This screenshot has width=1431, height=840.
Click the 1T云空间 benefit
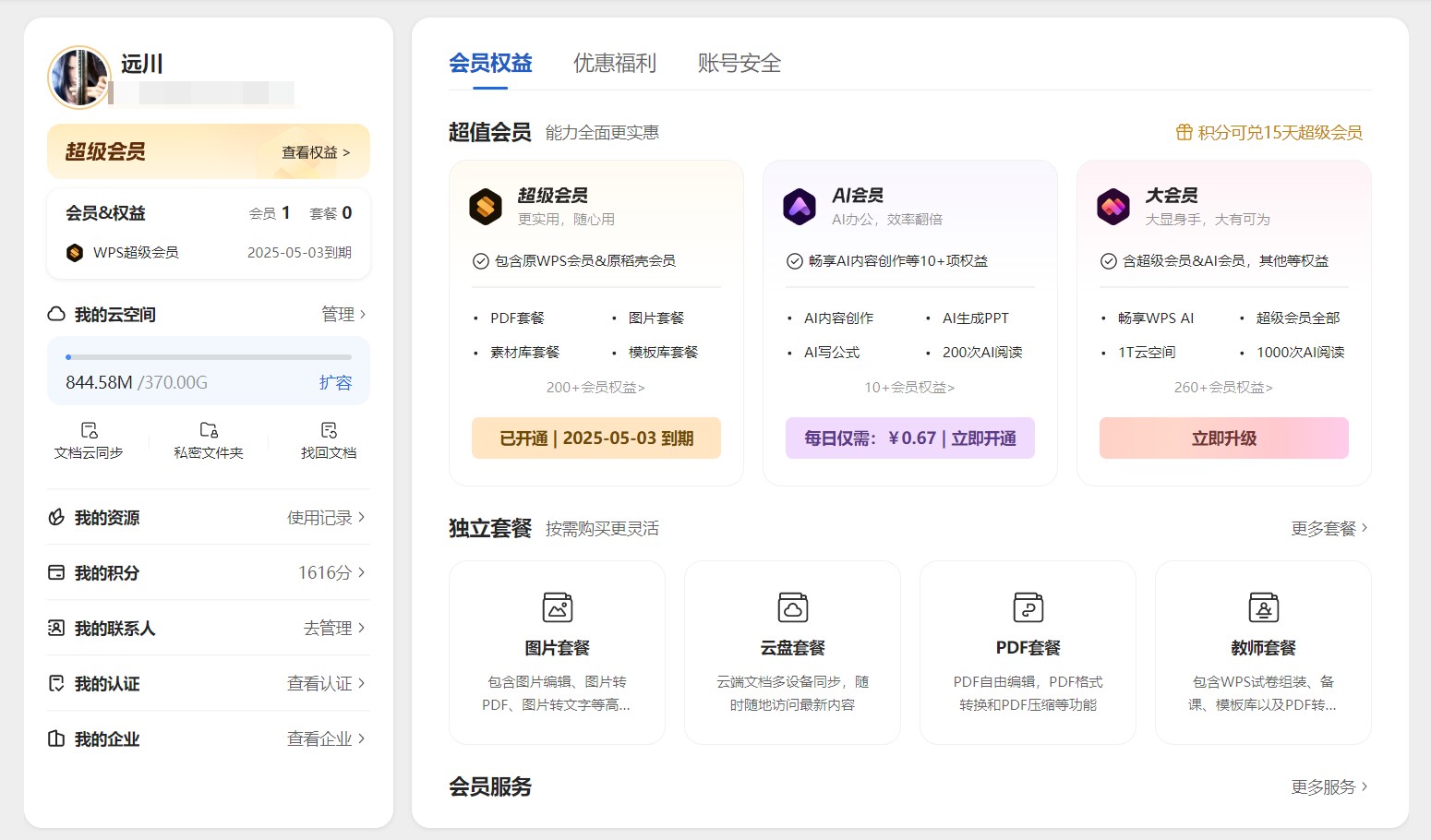(x=1147, y=353)
